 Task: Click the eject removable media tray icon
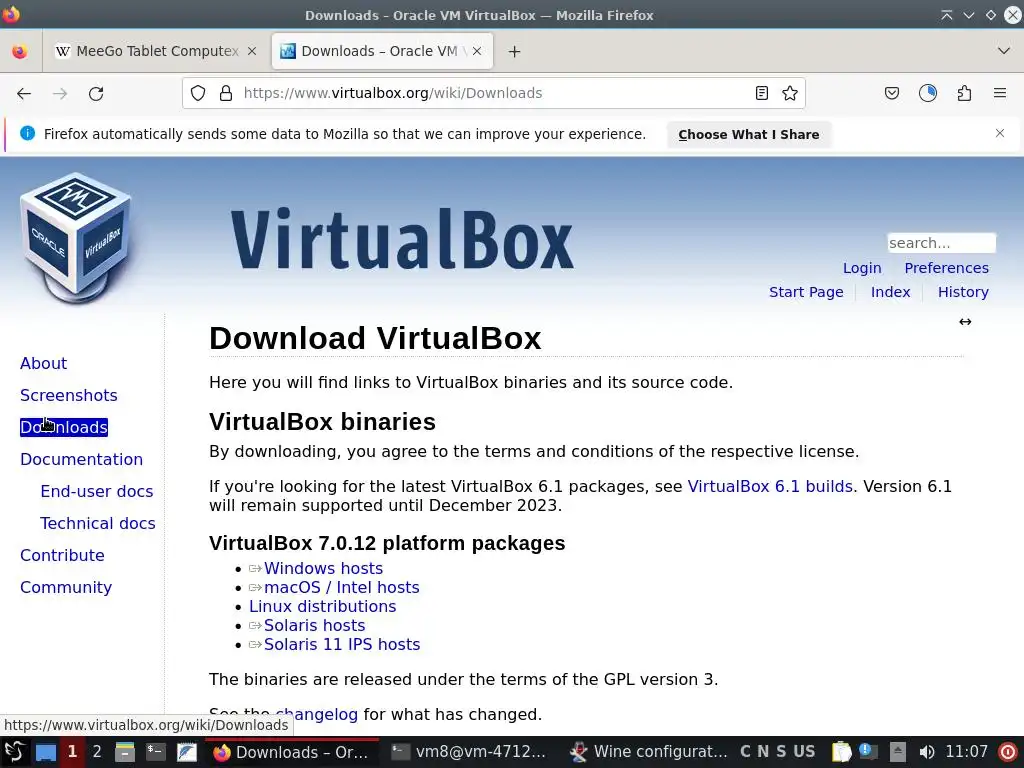tap(898, 752)
